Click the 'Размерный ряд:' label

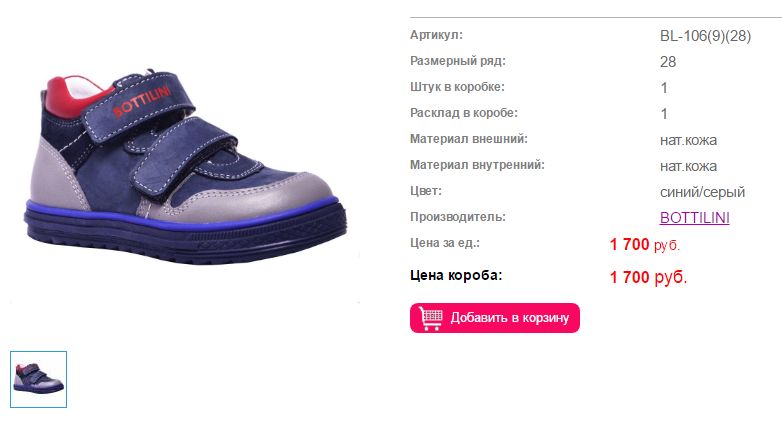click(458, 61)
